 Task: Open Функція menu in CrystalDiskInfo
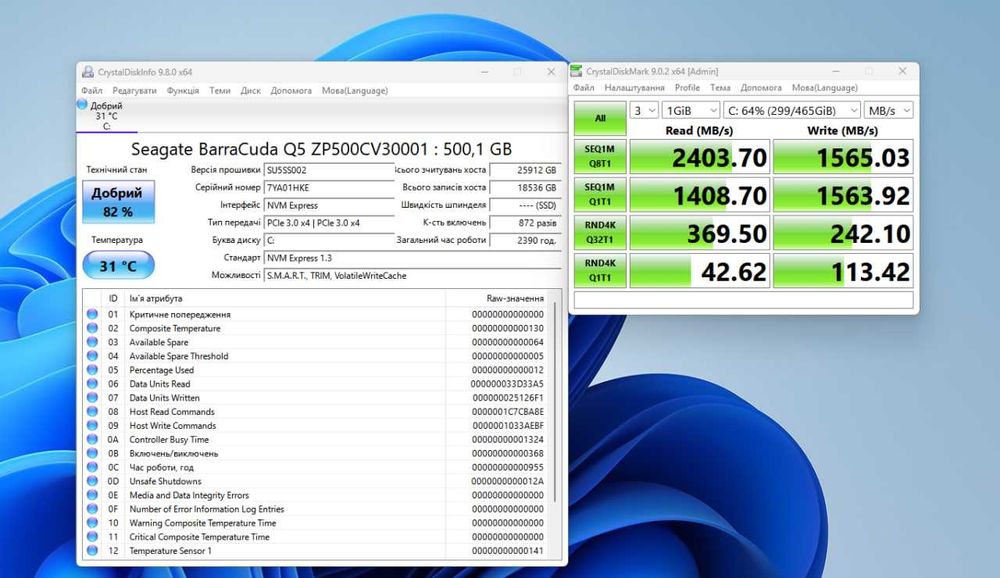(183, 91)
